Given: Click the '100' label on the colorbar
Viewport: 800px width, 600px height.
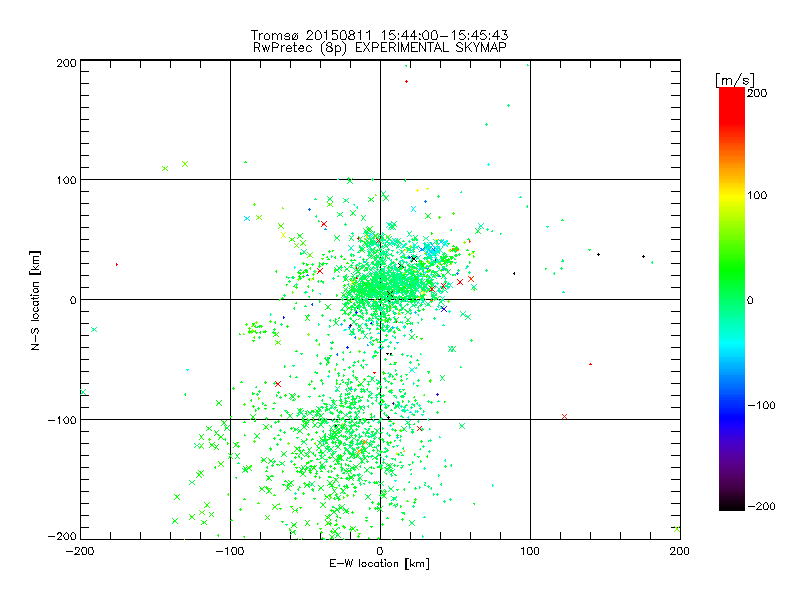Looking at the screenshot, I should click(x=757, y=195).
